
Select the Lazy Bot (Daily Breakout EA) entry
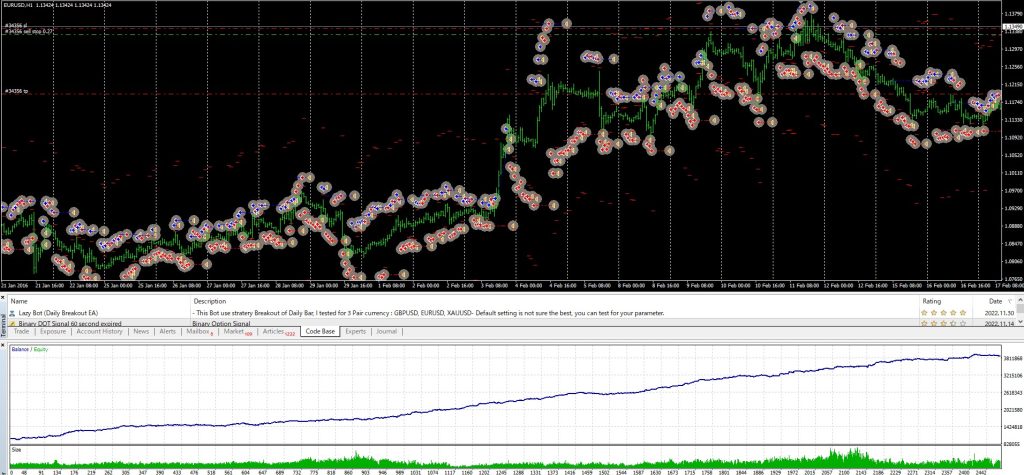(58, 313)
